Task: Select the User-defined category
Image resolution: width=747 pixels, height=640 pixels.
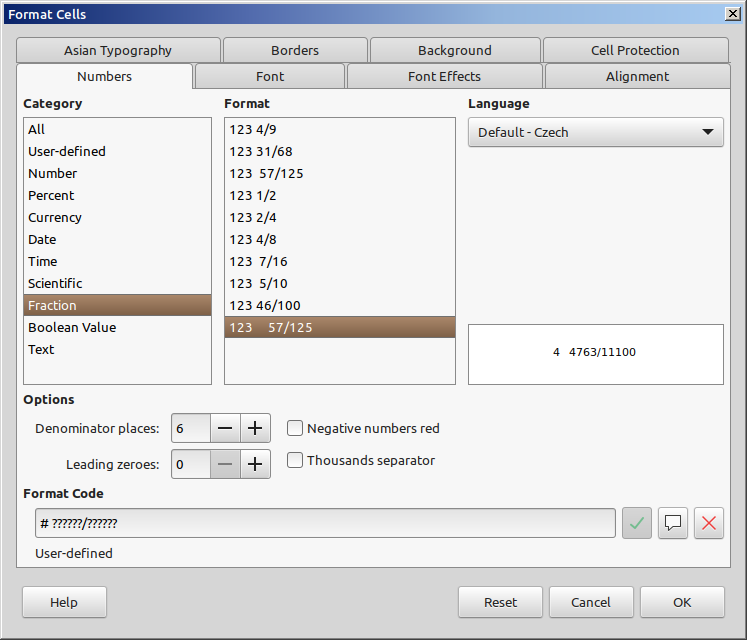Action: point(117,151)
